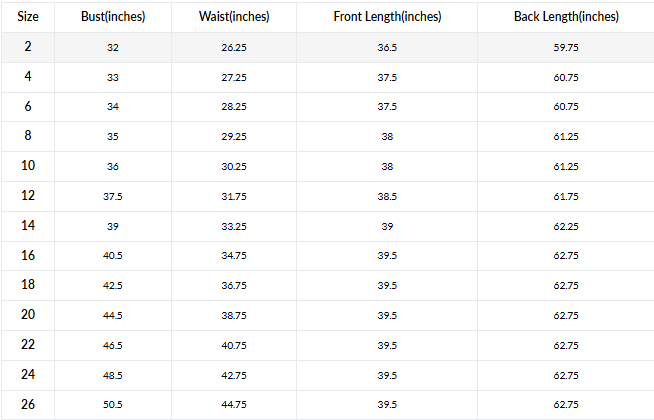Click back length value 59.75
This screenshot has height=420, width=654.
pyautogui.click(x=566, y=47)
